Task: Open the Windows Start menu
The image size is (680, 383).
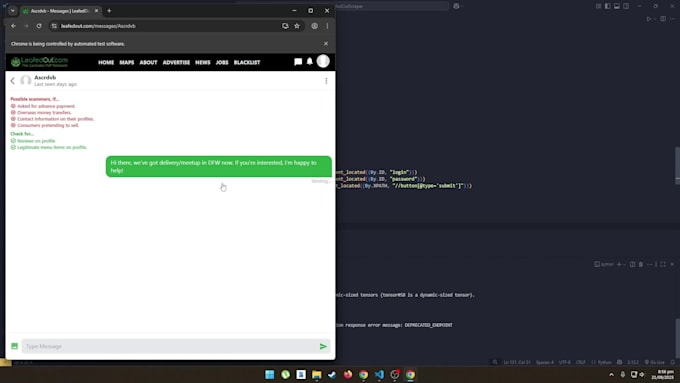Action: [269, 374]
